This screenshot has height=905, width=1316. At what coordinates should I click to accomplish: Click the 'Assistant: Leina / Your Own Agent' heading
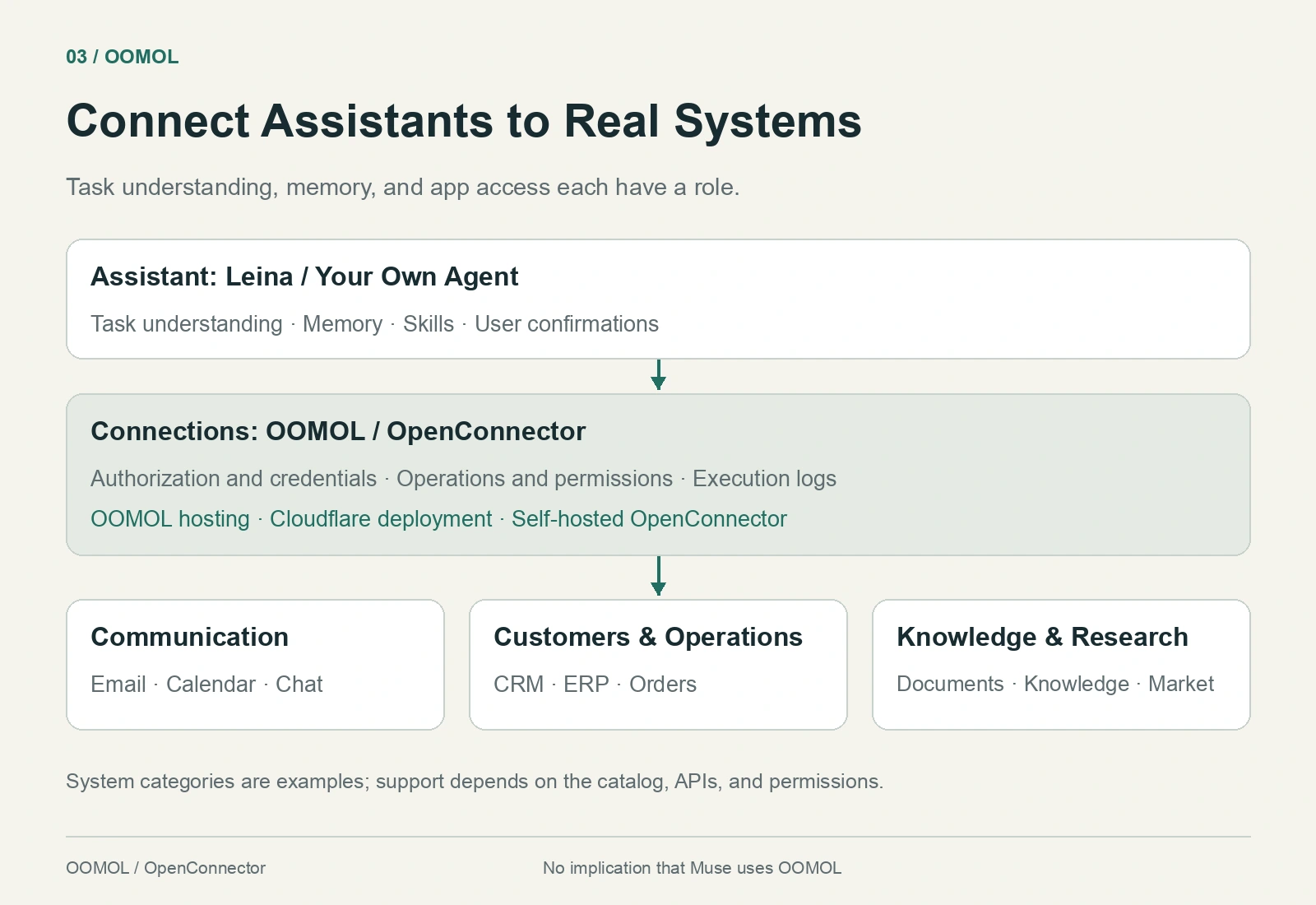[x=304, y=276]
